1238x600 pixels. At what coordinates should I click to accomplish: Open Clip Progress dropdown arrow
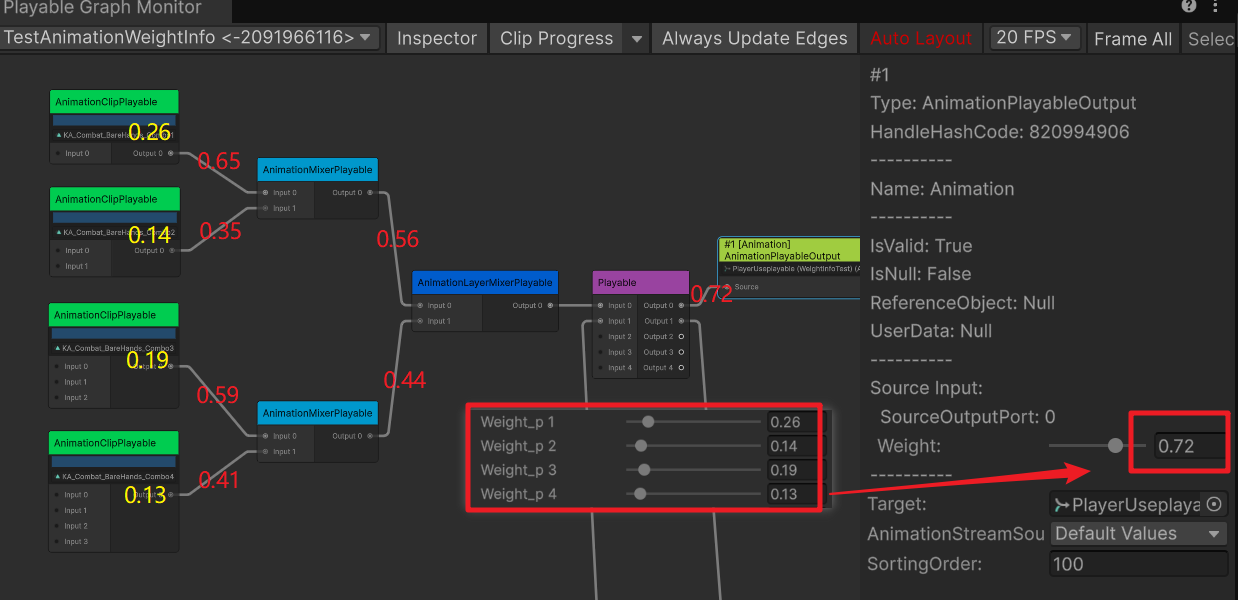(x=636, y=39)
